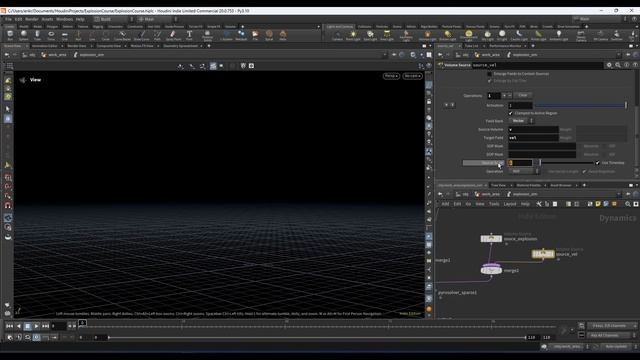Click parameter search magnifier icon
The width and height of the screenshot is (640, 360).
tap(618, 65)
